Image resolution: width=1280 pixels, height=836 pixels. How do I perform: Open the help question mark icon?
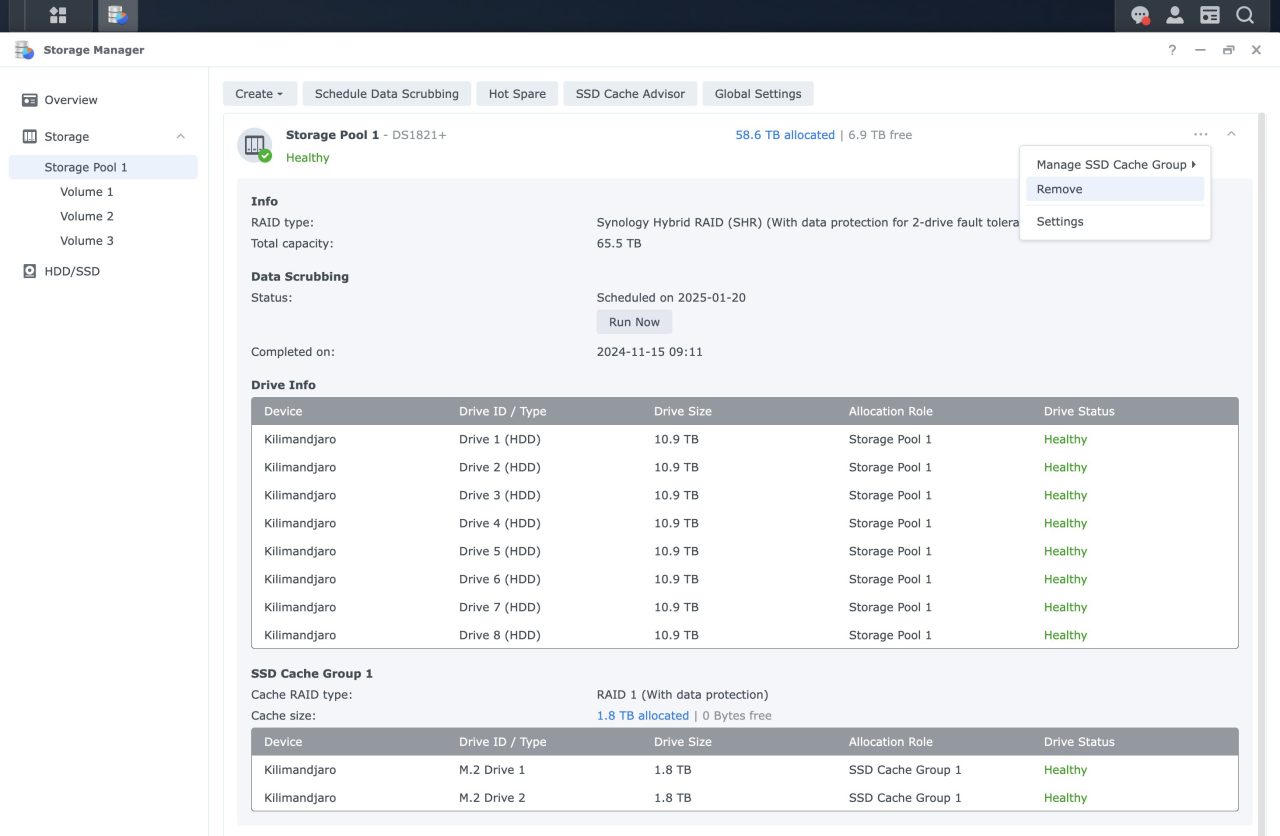point(1172,50)
